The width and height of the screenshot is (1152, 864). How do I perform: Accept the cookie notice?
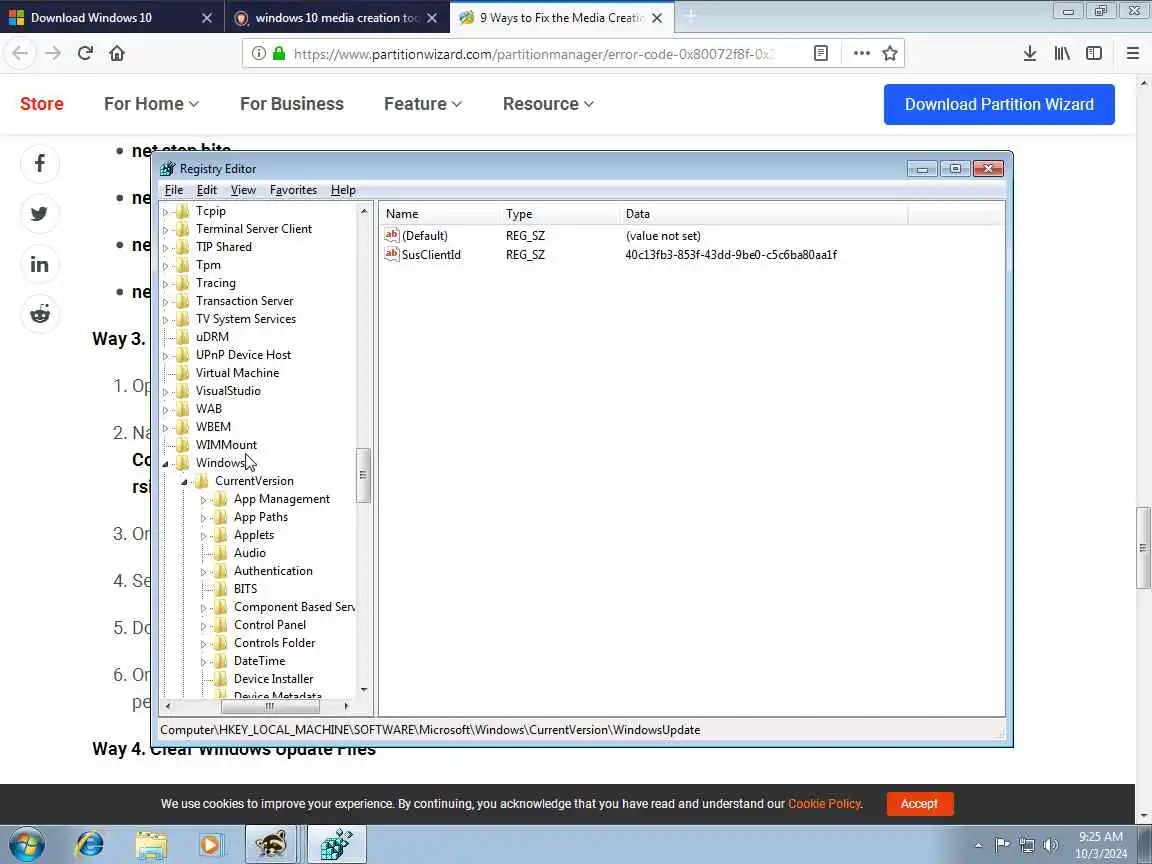(920, 804)
